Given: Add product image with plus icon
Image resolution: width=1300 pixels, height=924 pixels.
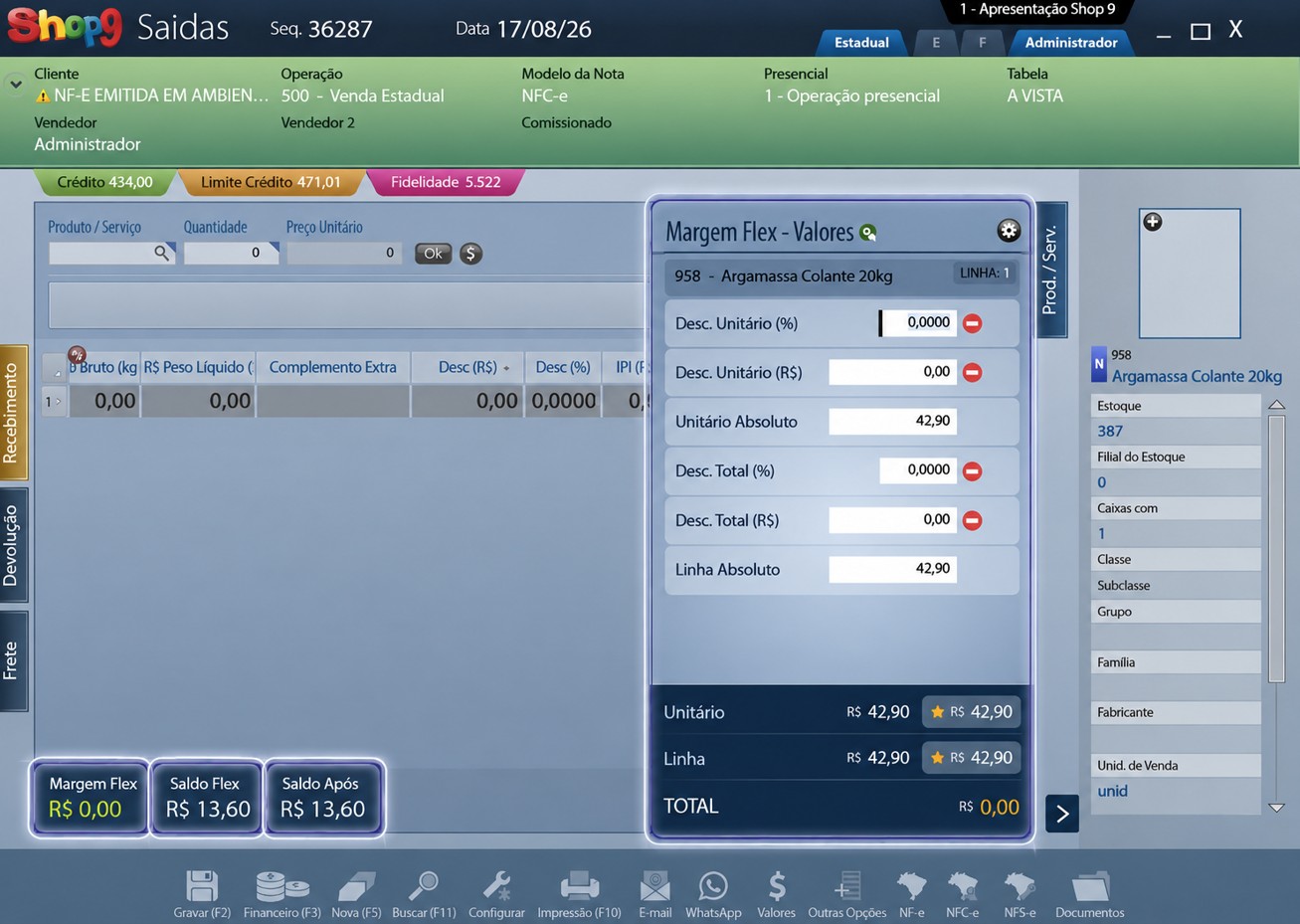Looking at the screenshot, I should point(1153,222).
